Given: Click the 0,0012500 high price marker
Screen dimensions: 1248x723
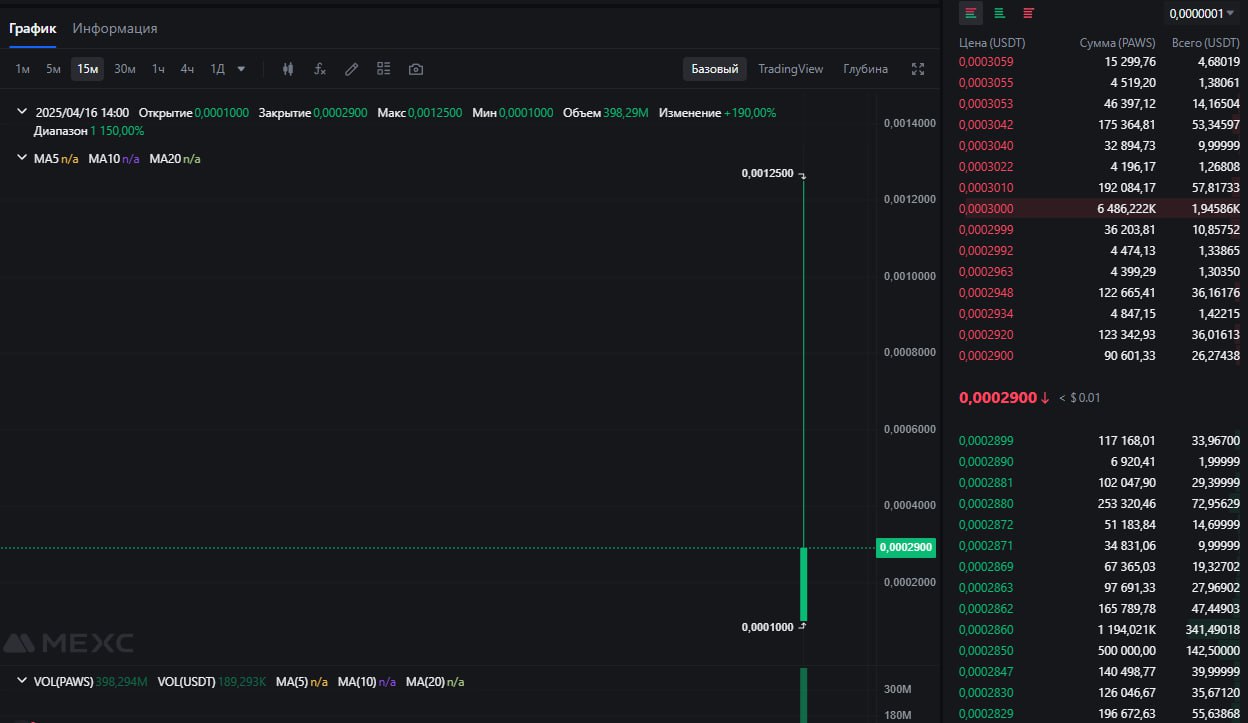Looking at the screenshot, I should pyautogui.click(x=767, y=173).
